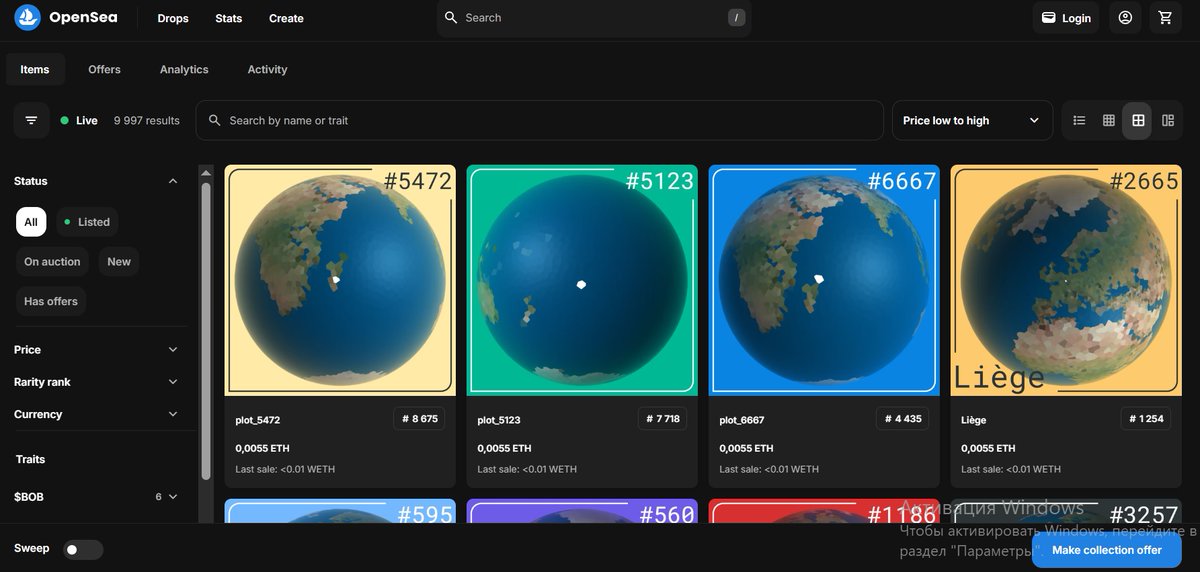Screen dimensions: 1200x572
Task: Click the sidebar vertical scrollbar
Action: (206, 330)
